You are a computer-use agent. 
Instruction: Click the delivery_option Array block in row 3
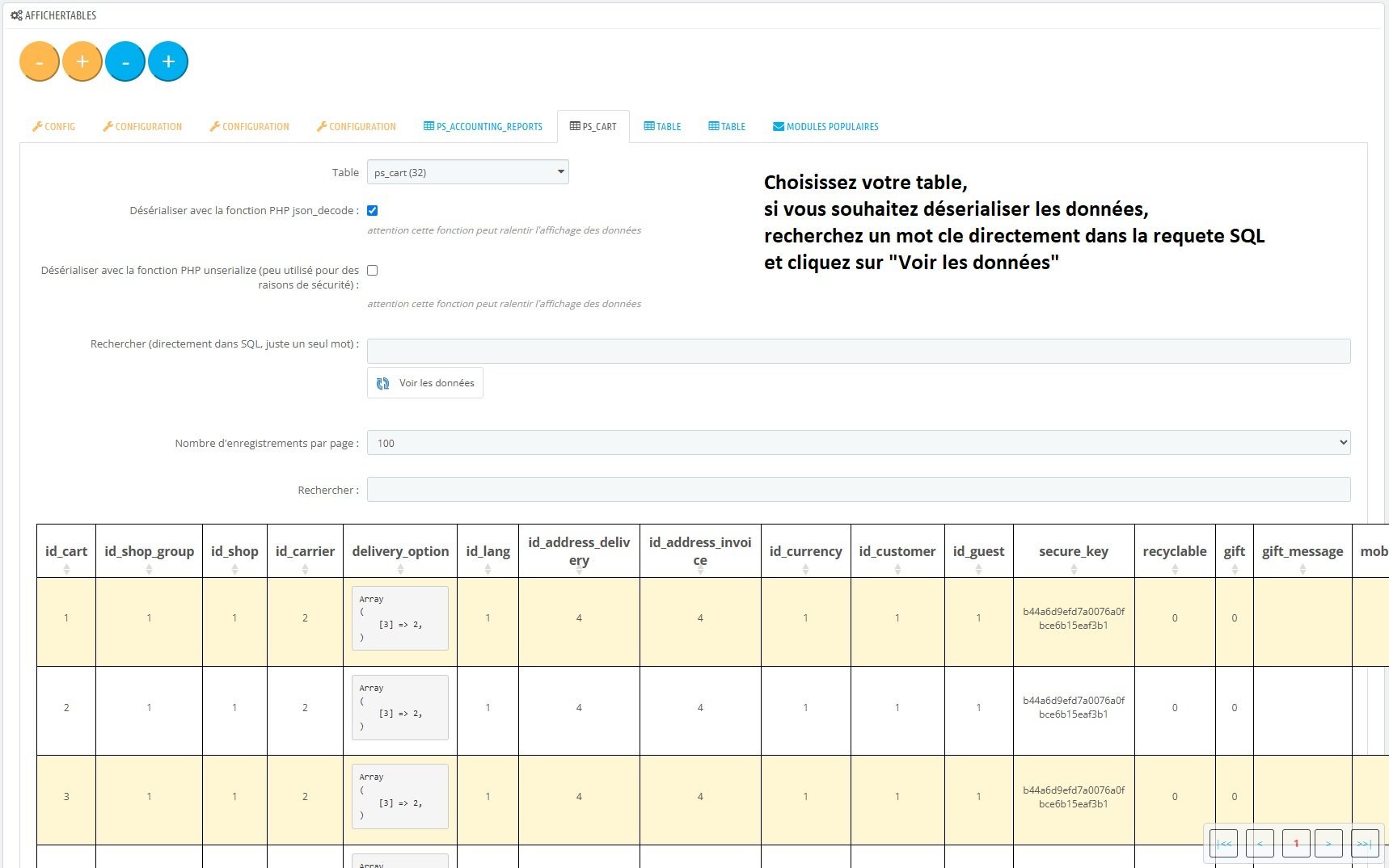[x=400, y=796]
